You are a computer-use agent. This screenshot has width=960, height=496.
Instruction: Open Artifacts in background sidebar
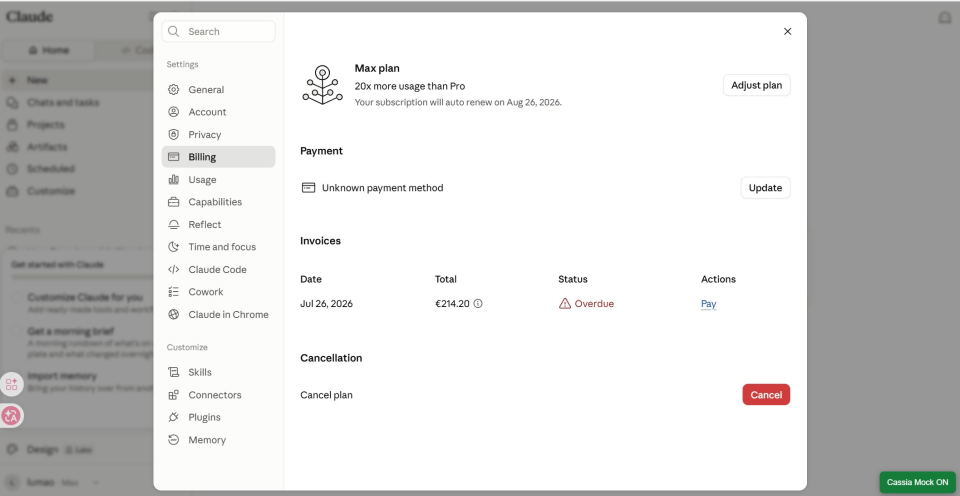pos(47,147)
